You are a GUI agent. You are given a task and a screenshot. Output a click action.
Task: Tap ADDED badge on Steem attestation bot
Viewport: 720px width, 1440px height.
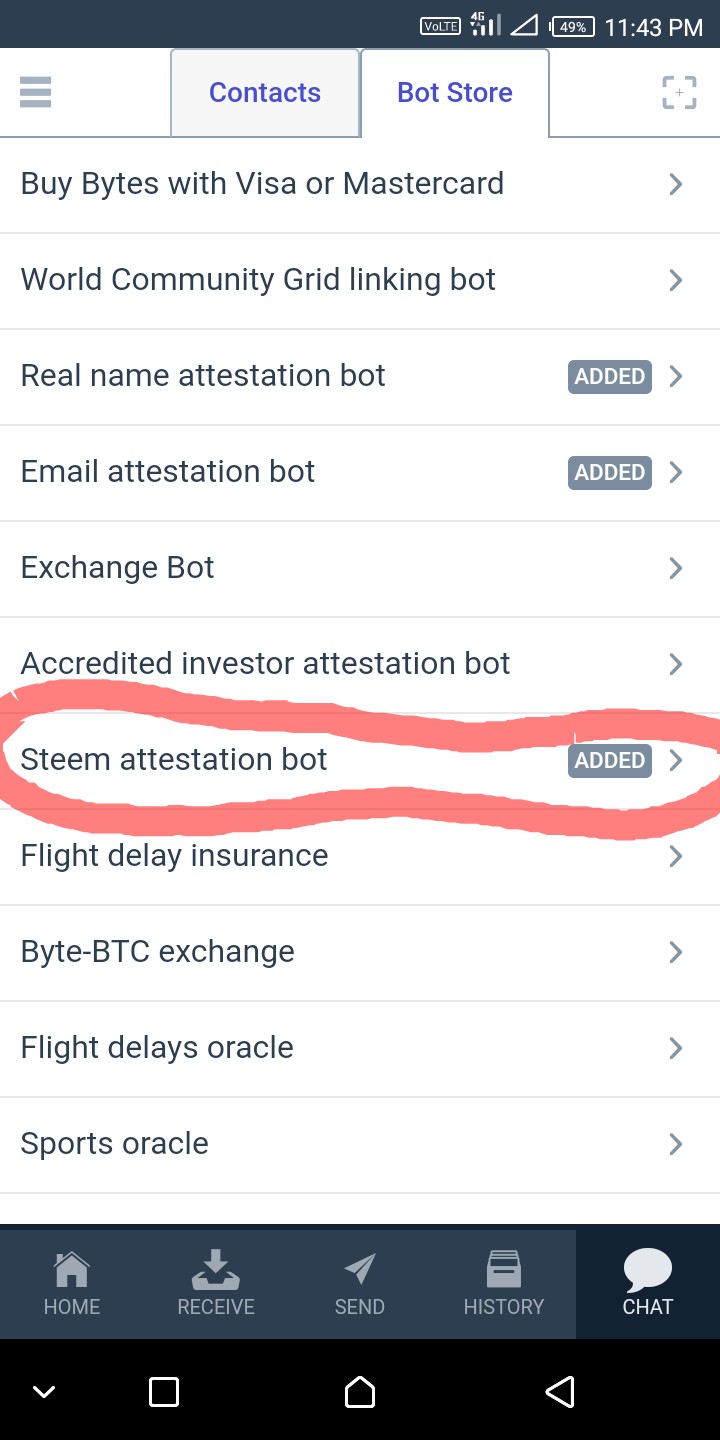point(610,760)
